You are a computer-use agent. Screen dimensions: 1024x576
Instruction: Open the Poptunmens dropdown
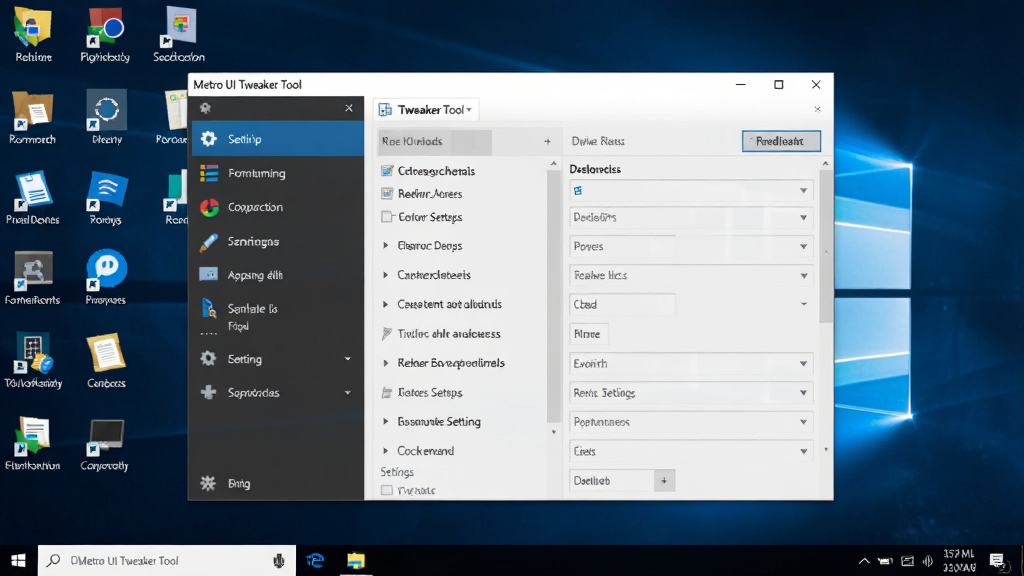click(691, 422)
